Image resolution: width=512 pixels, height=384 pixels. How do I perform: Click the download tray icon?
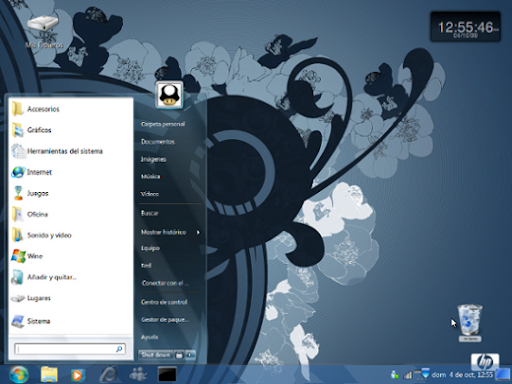425,374
